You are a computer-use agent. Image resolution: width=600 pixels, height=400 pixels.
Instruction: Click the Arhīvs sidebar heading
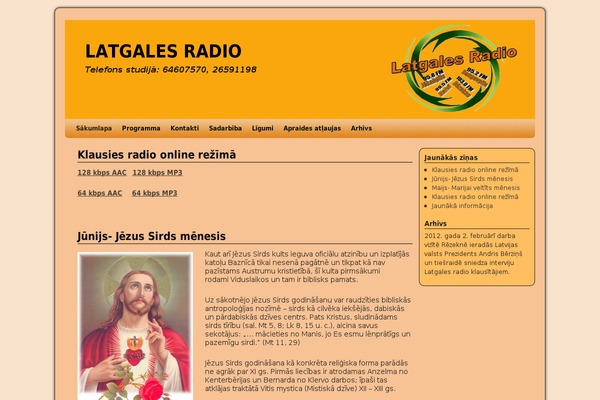tap(435, 224)
